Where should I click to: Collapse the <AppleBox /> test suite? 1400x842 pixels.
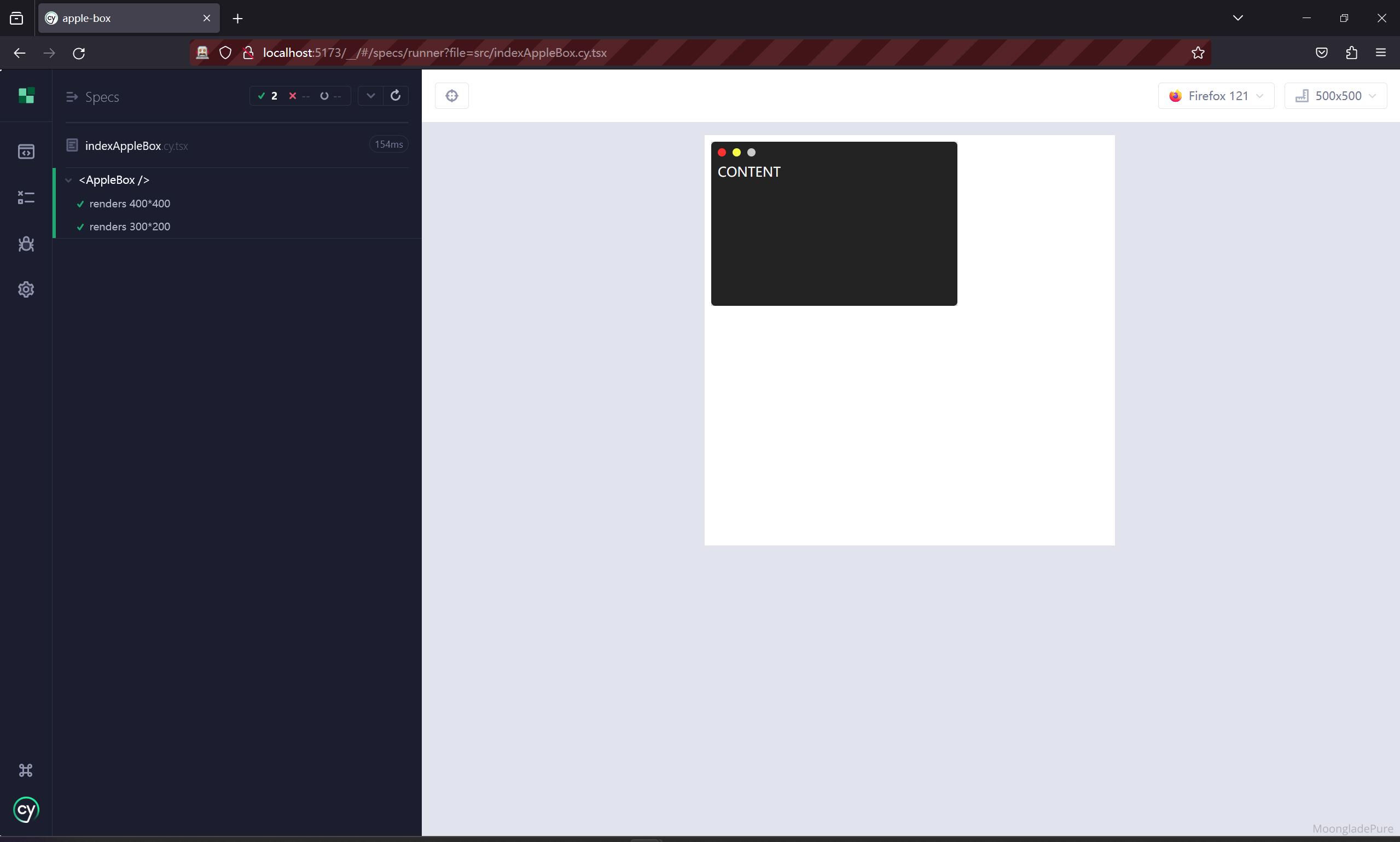click(68, 180)
